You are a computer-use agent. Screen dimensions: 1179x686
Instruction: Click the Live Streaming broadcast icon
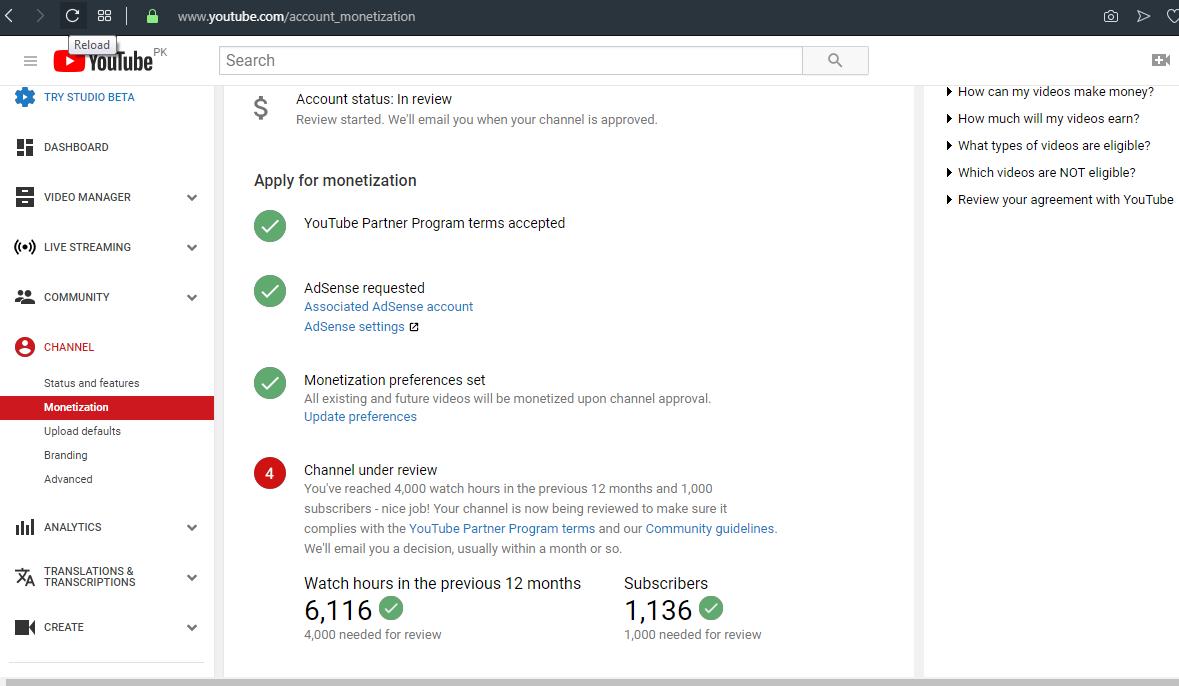coord(25,247)
